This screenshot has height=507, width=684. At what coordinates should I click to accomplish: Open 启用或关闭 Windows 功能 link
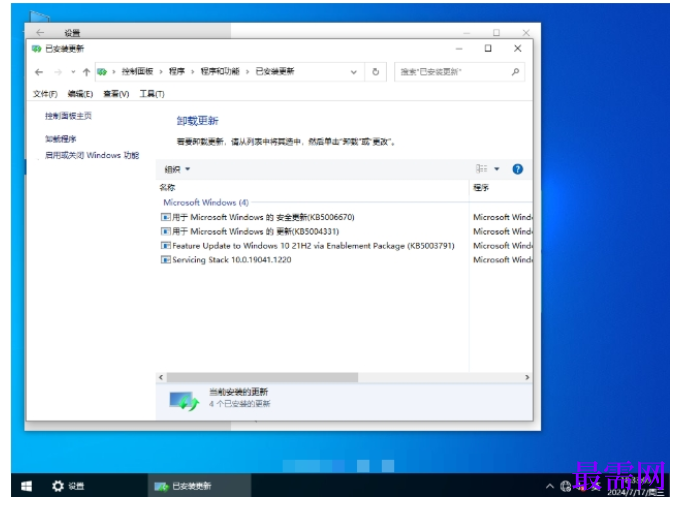click(x=92, y=155)
